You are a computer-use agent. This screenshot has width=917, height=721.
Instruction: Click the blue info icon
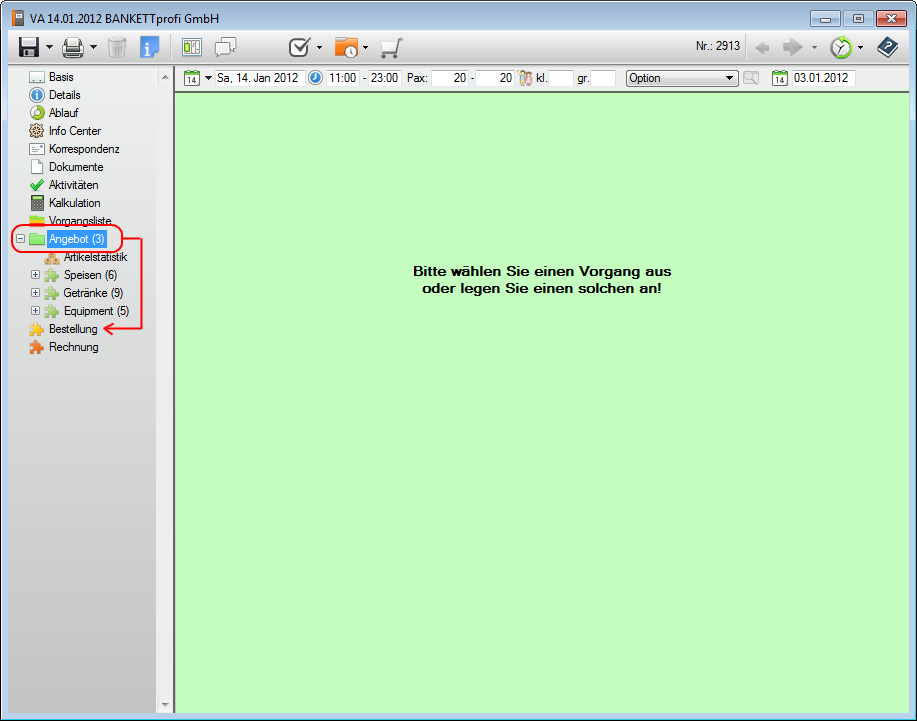tap(150, 46)
